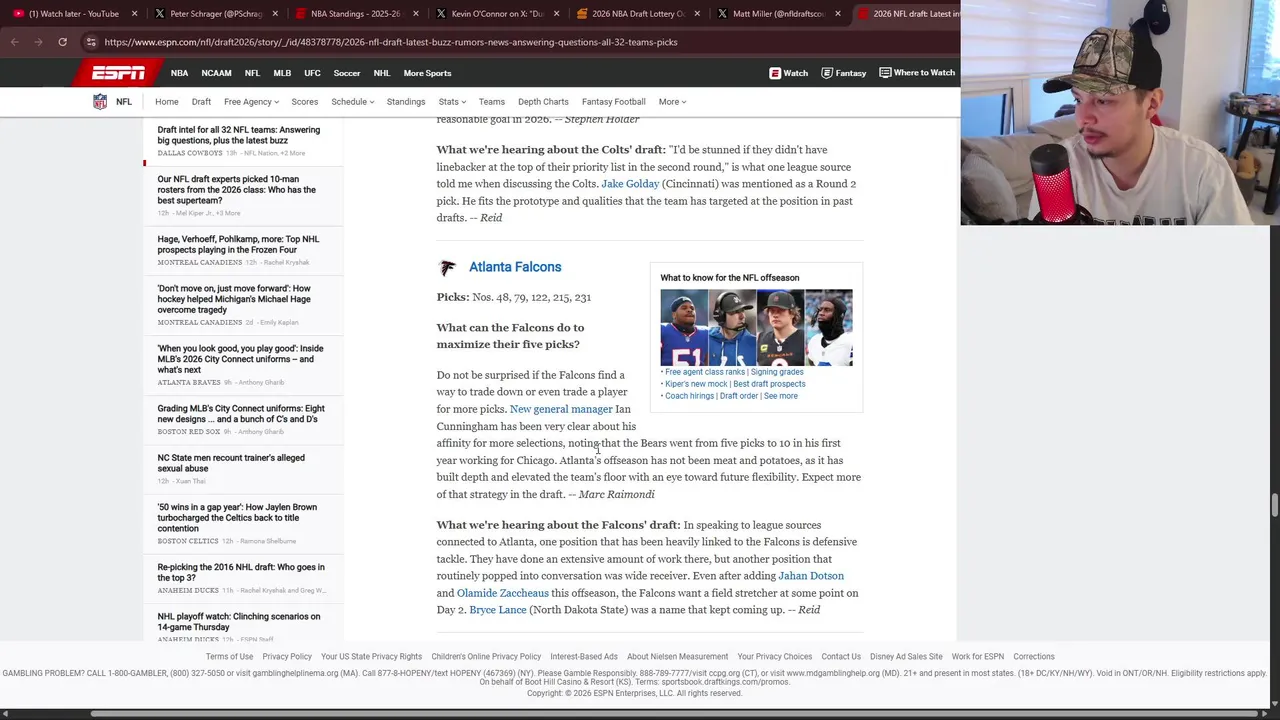Screen dimensions: 1280x720
Task: Open the UFC menu item
Action: coord(312,73)
